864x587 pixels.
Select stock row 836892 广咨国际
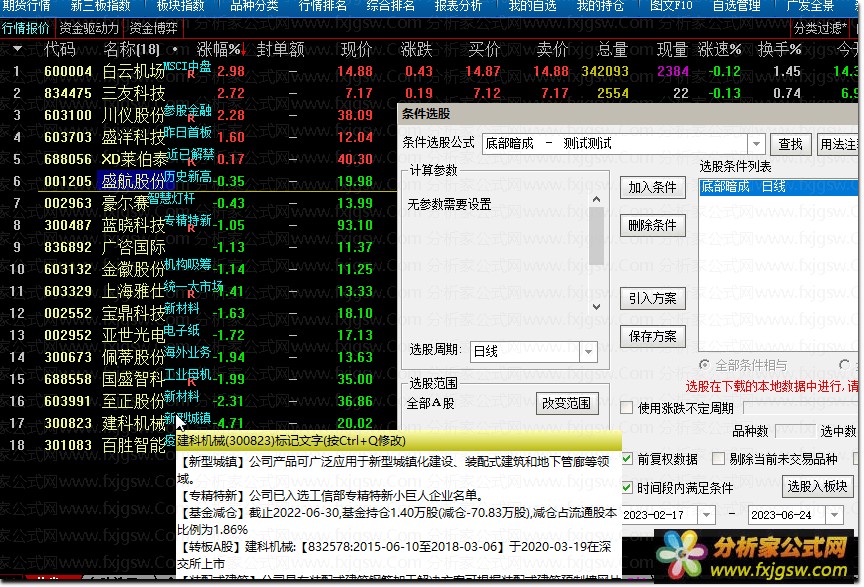click(x=198, y=247)
